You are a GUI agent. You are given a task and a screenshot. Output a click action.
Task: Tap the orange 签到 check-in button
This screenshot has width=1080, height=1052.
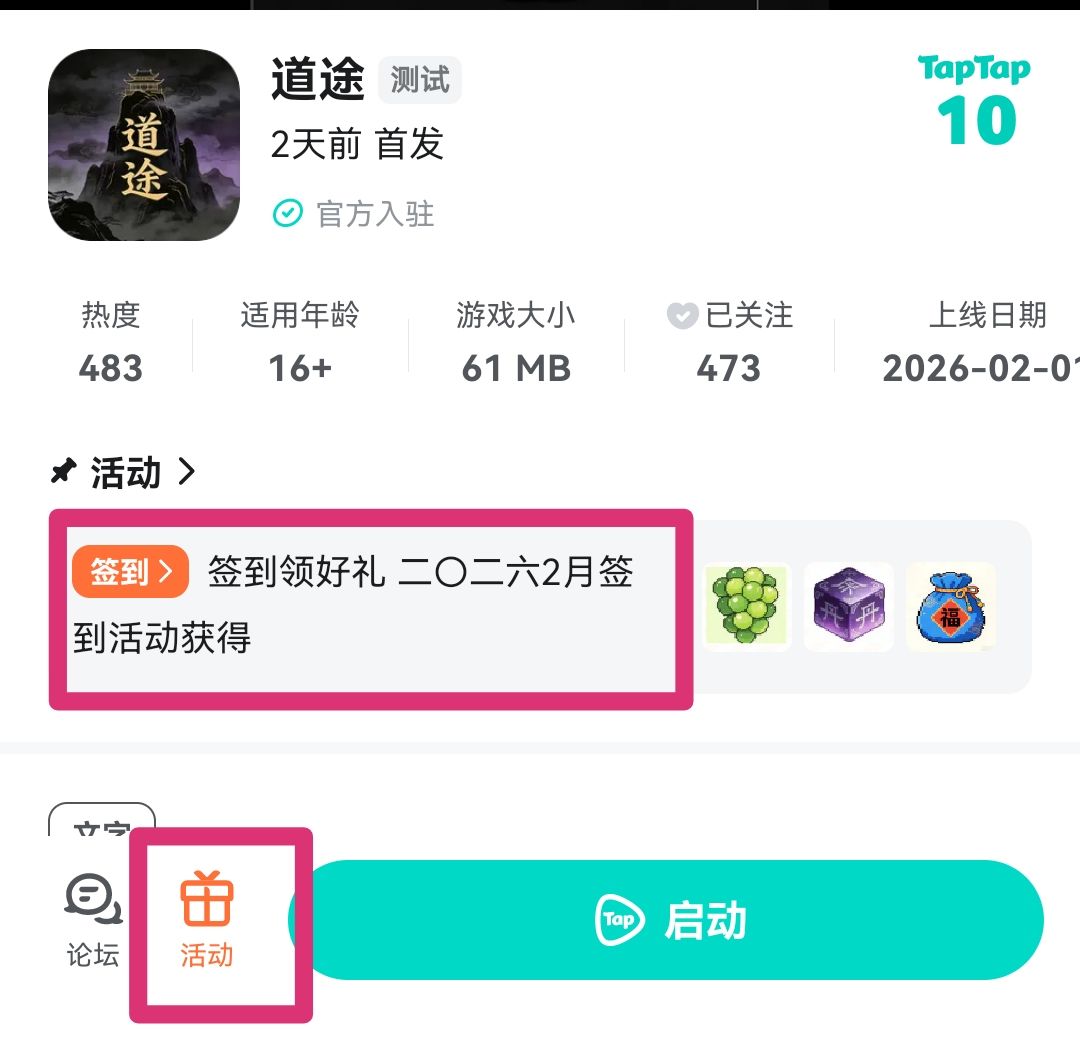tap(130, 571)
